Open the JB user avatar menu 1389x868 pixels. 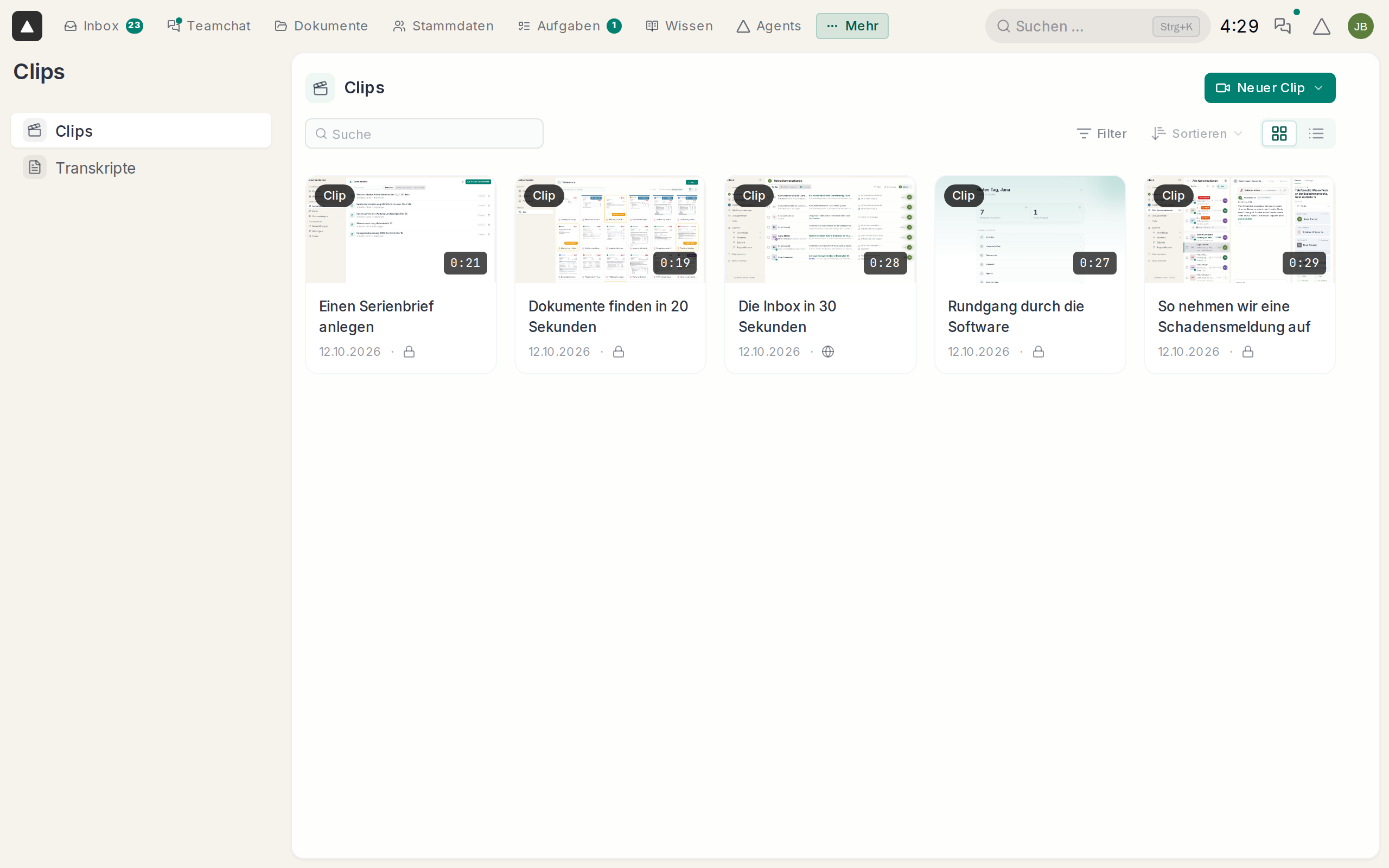(1360, 26)
